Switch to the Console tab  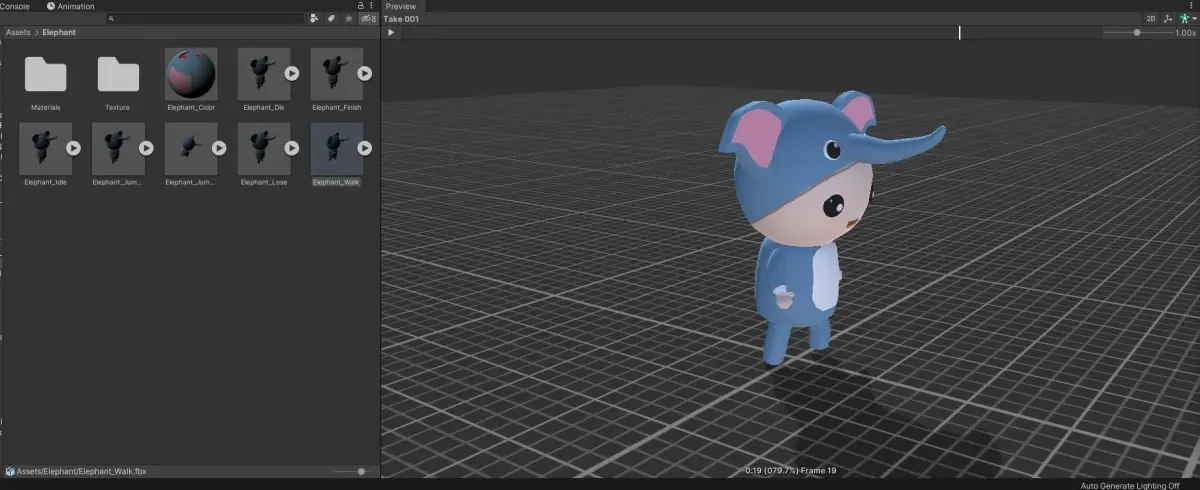(15, 6)
